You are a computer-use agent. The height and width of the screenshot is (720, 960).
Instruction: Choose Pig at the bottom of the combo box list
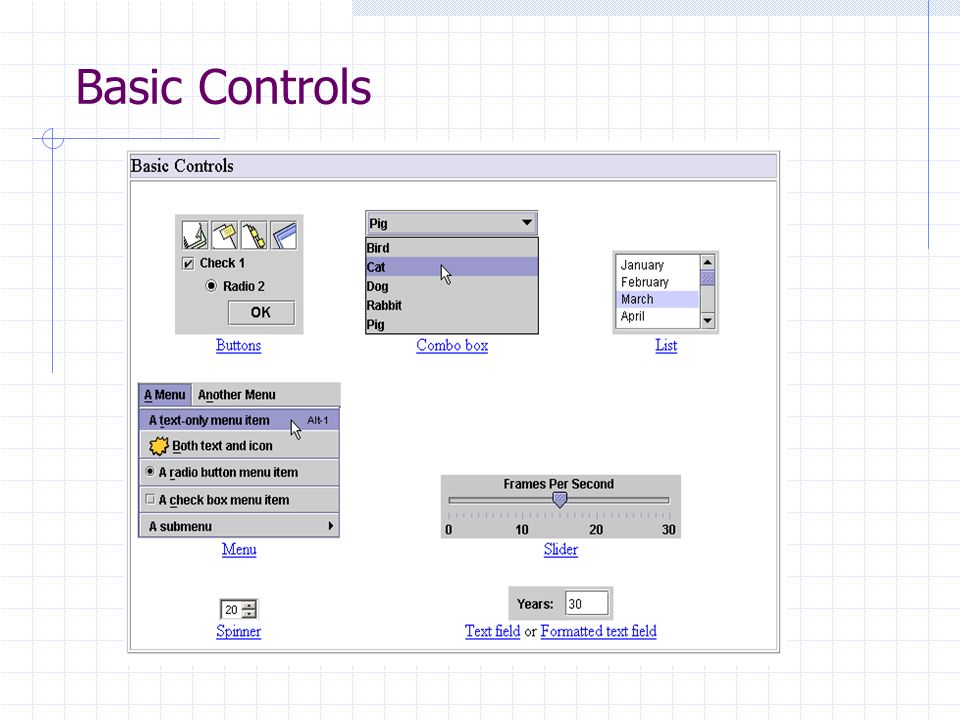(x=452, y=324)
